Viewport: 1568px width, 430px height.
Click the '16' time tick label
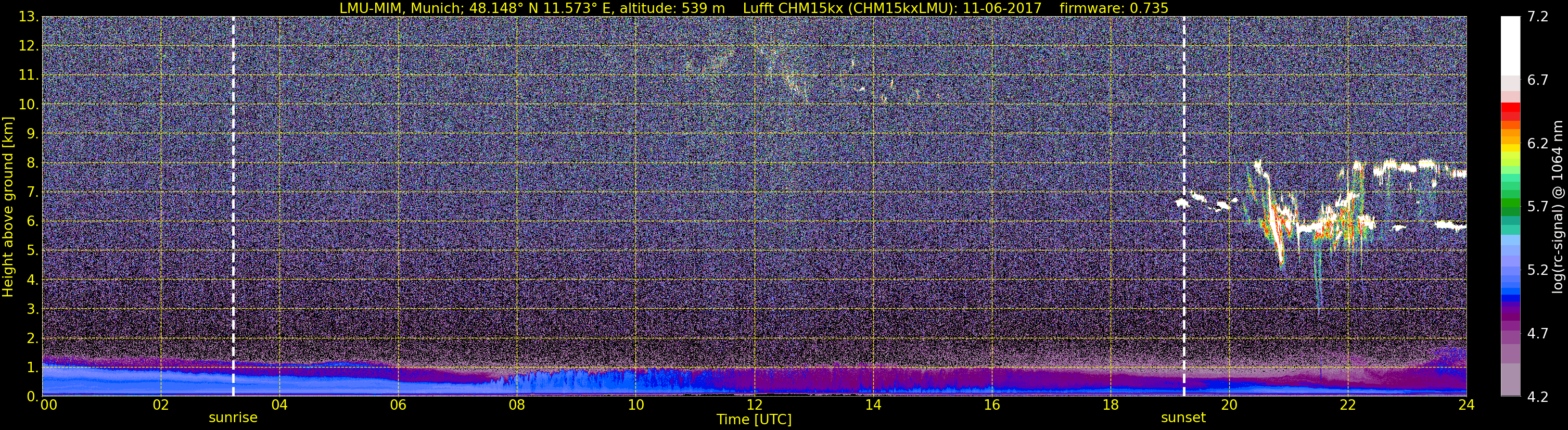[991, 405]
